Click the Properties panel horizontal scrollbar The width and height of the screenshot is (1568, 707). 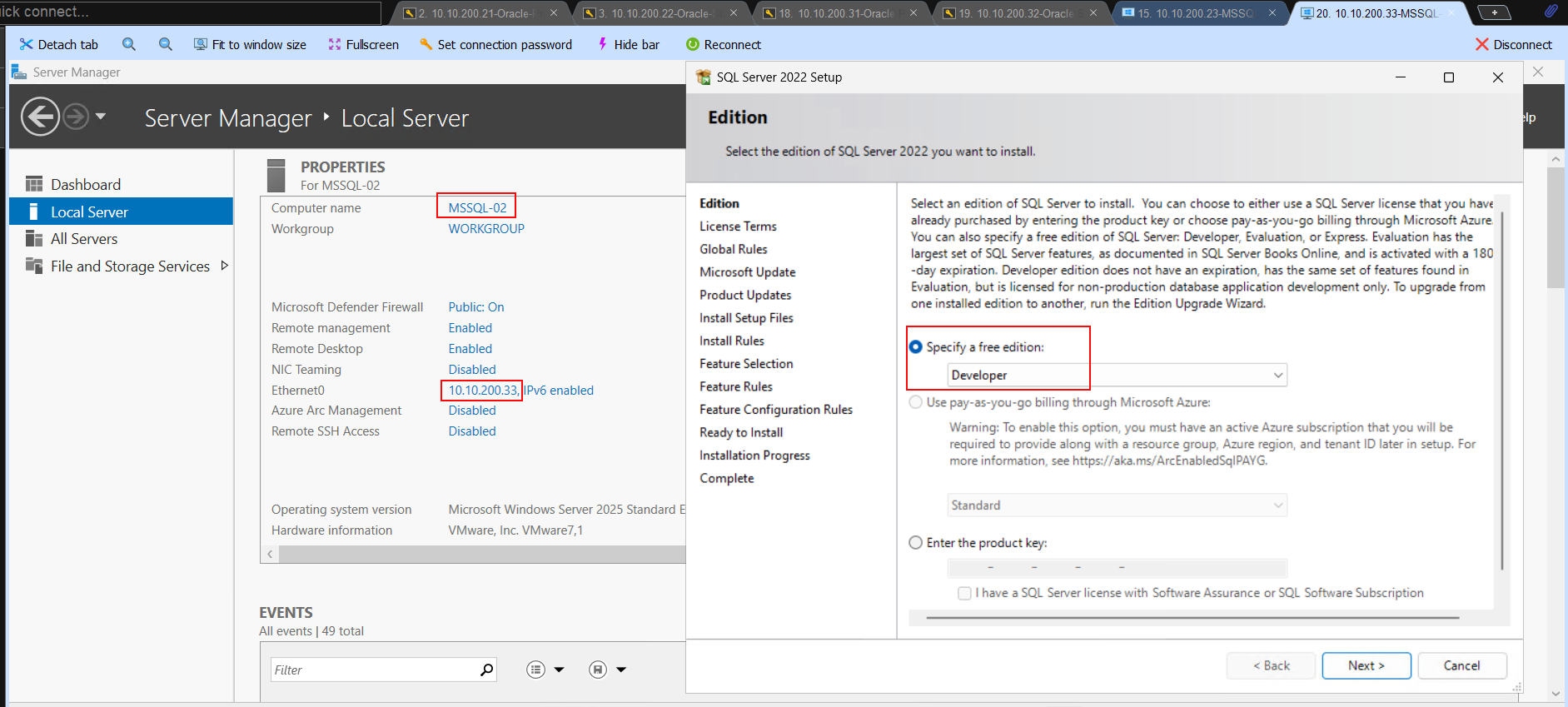pos(481,554)
